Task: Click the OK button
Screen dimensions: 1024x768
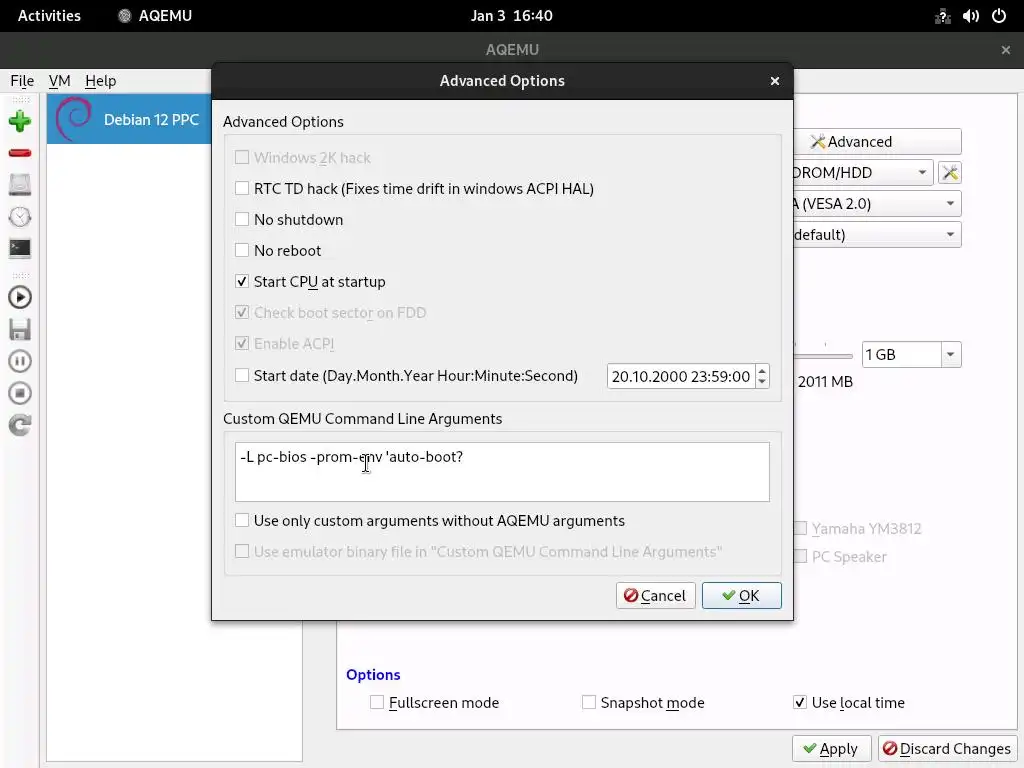Action: pyautogui.click(x=741, y=596)
